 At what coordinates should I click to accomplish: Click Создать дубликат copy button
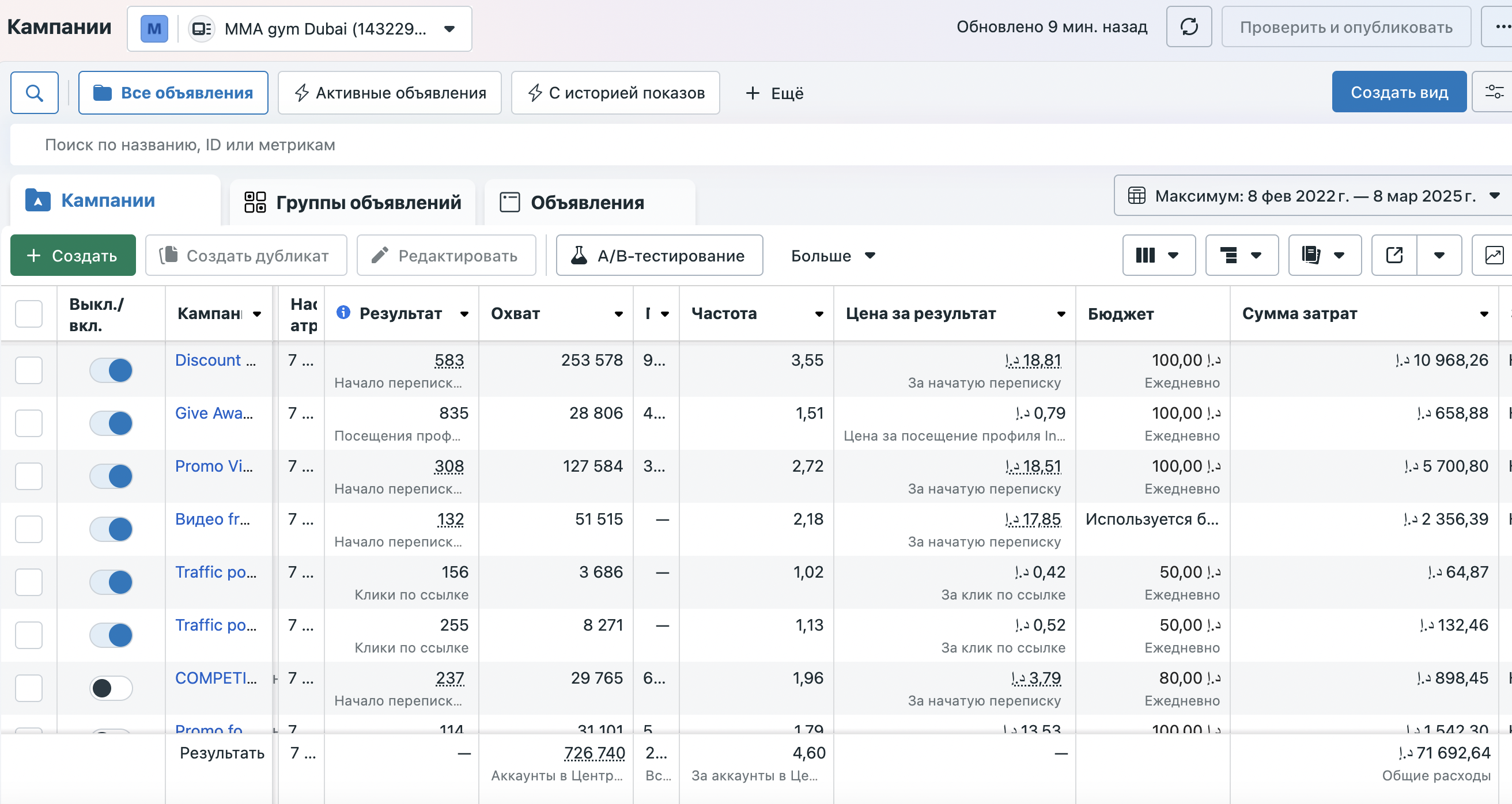tap(246, 255)
